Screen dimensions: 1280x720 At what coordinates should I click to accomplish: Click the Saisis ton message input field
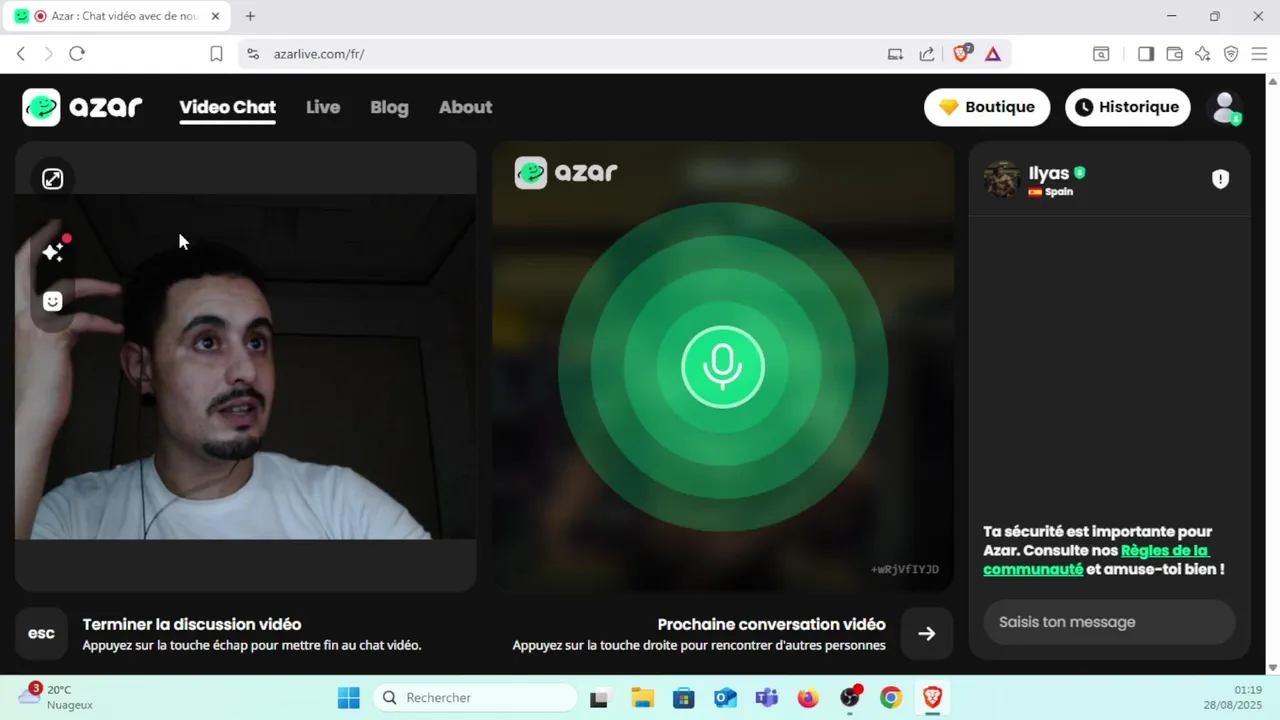click(1110, 622)
